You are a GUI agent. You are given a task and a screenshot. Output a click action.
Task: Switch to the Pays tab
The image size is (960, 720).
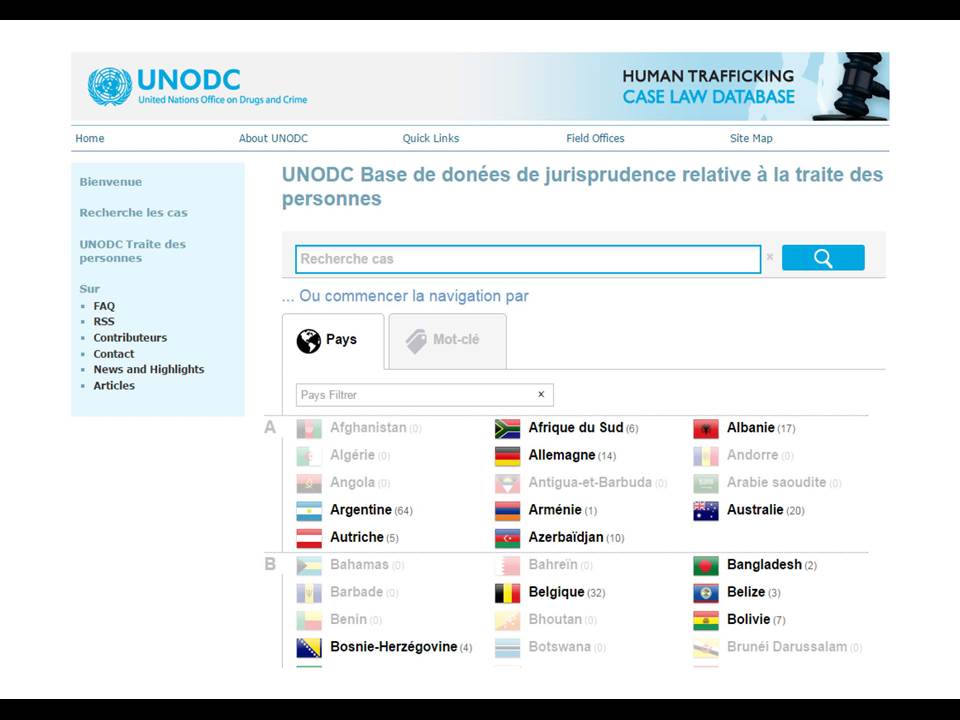tap(333, 341)
